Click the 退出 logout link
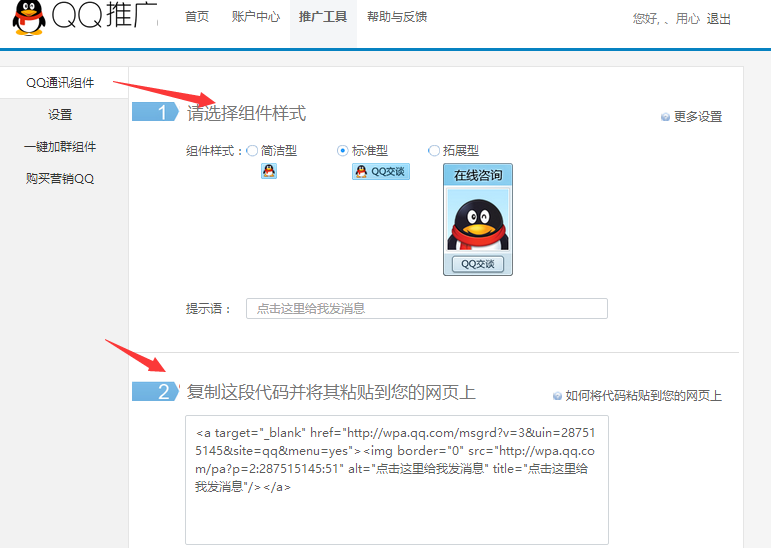 719,19
